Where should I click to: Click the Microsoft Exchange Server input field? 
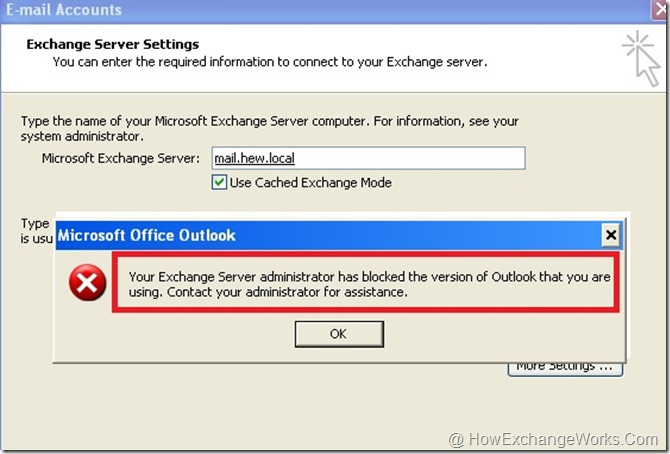click(x=367, y=158)
